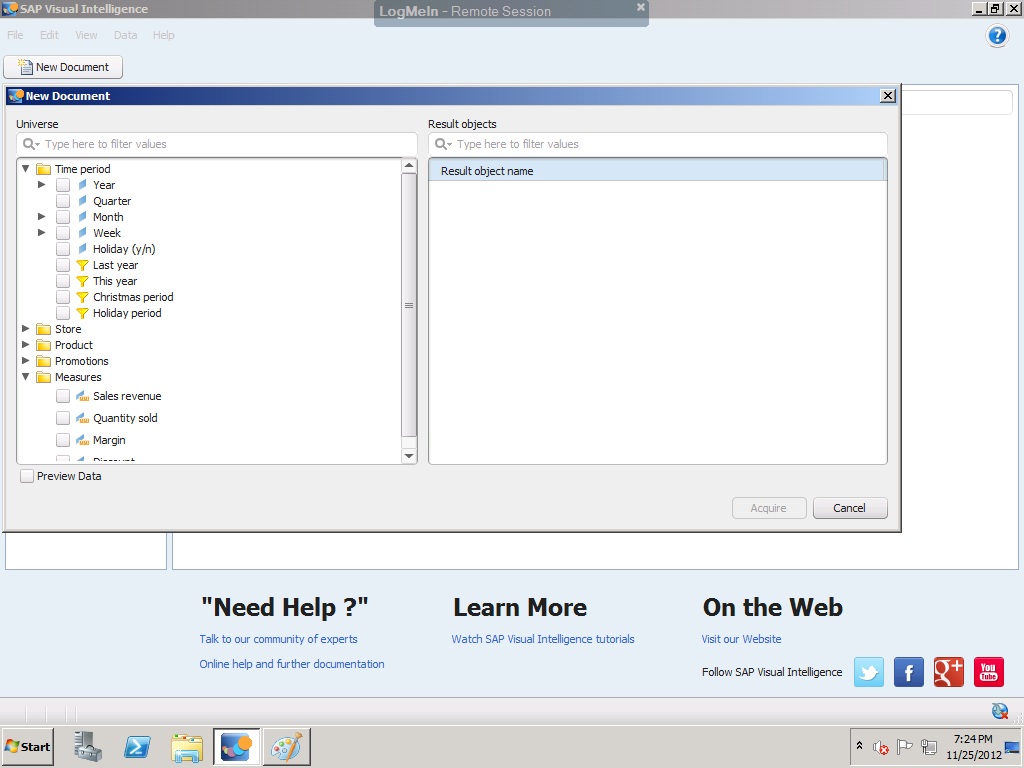Click the Twitter icon
This screenshot has height=768, width=1024.
tap(869, 672)
